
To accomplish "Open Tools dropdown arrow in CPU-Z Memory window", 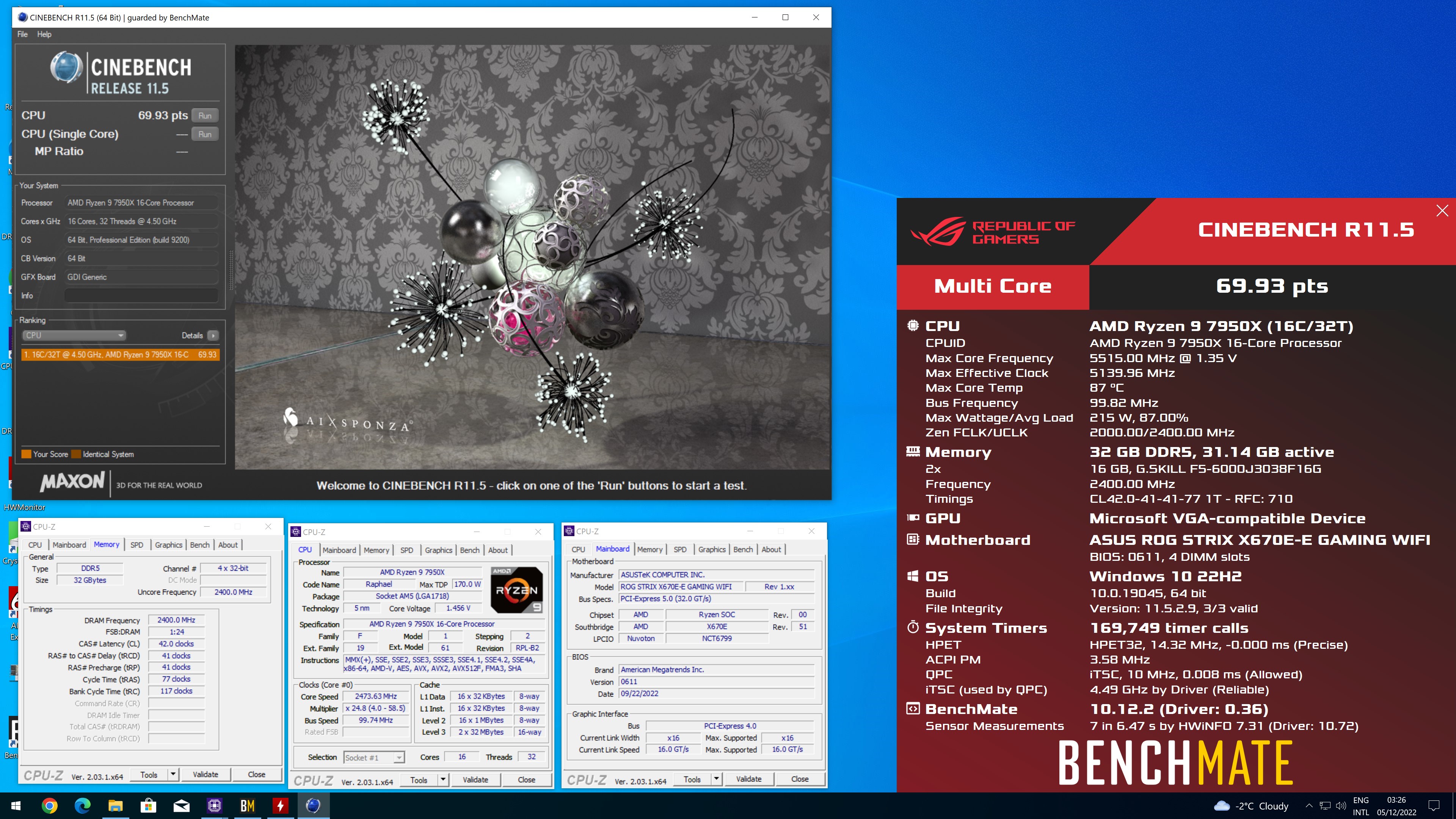I will click(173, 774).
